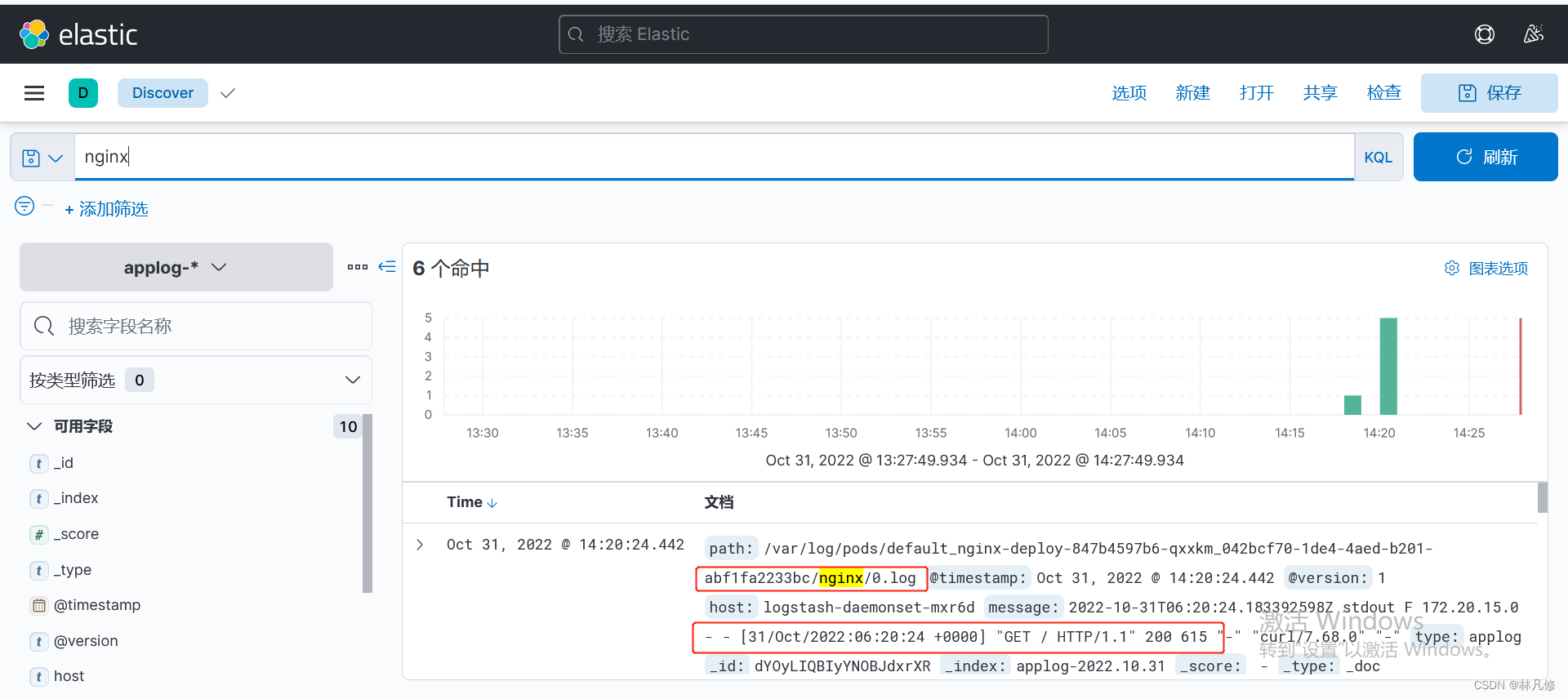Select the _index field name

tap(76, 498)
